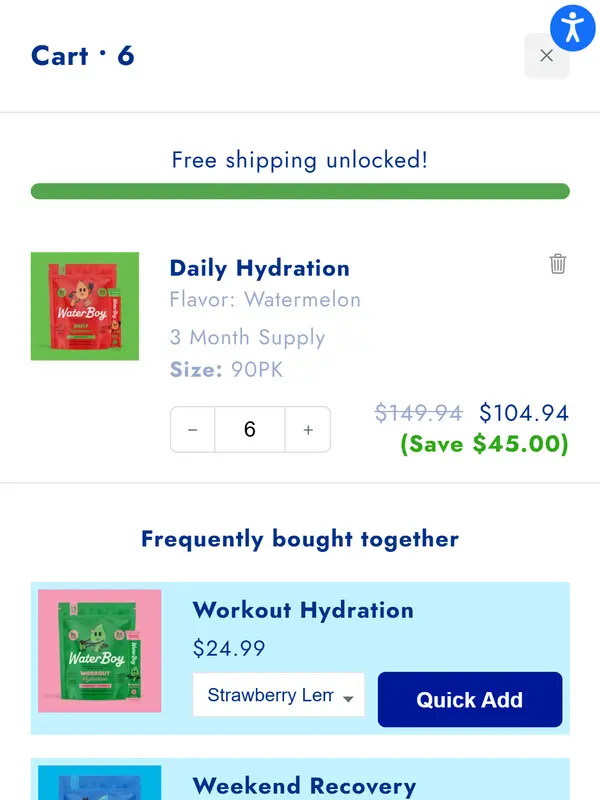Click the discounted $104.94 price

coord(523,413)
